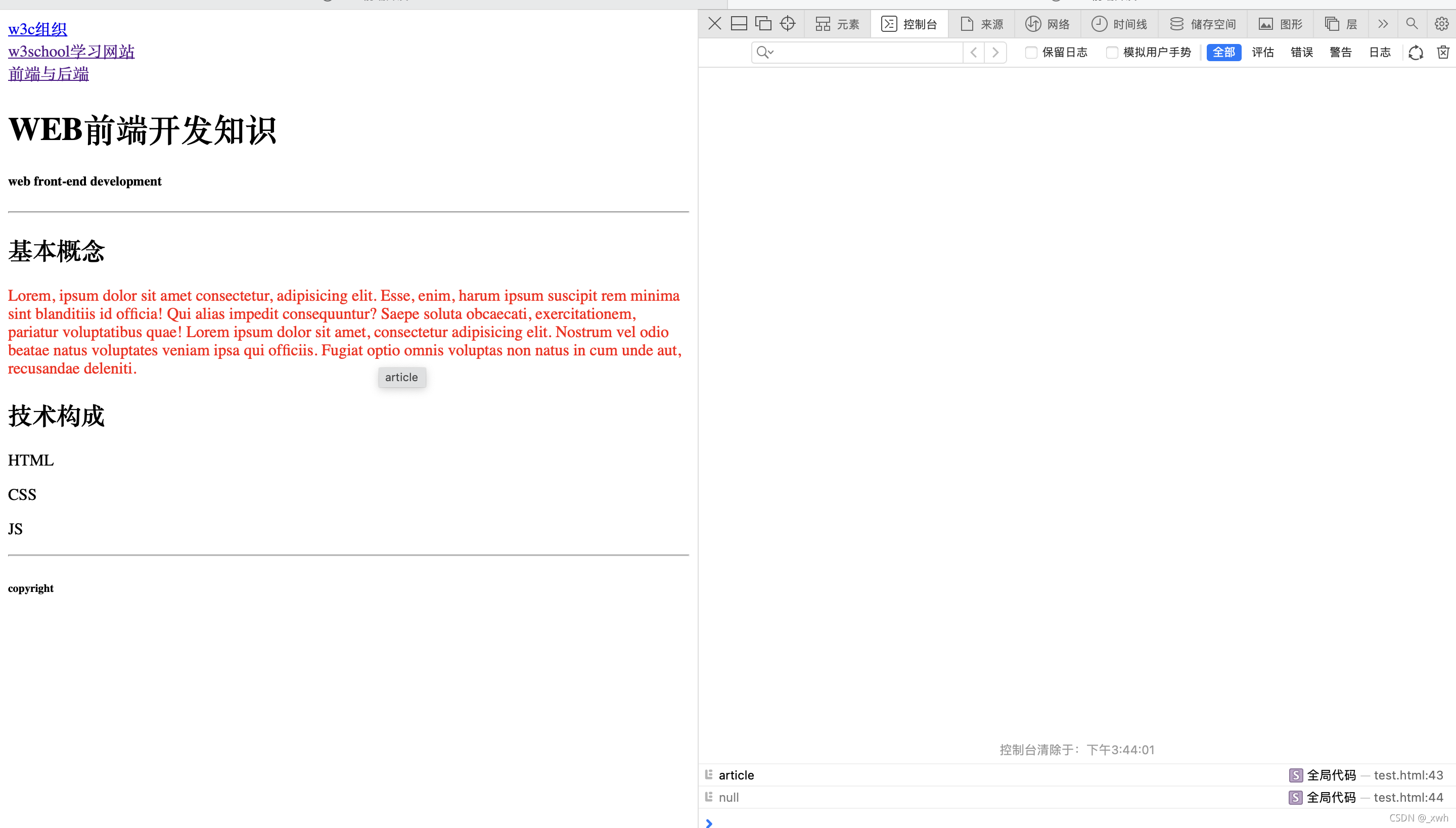Image resolution: width=1456 pixels, height=828 pixels.
Task: Click the log icon beside 'null' entry
Action: (709, 796)
